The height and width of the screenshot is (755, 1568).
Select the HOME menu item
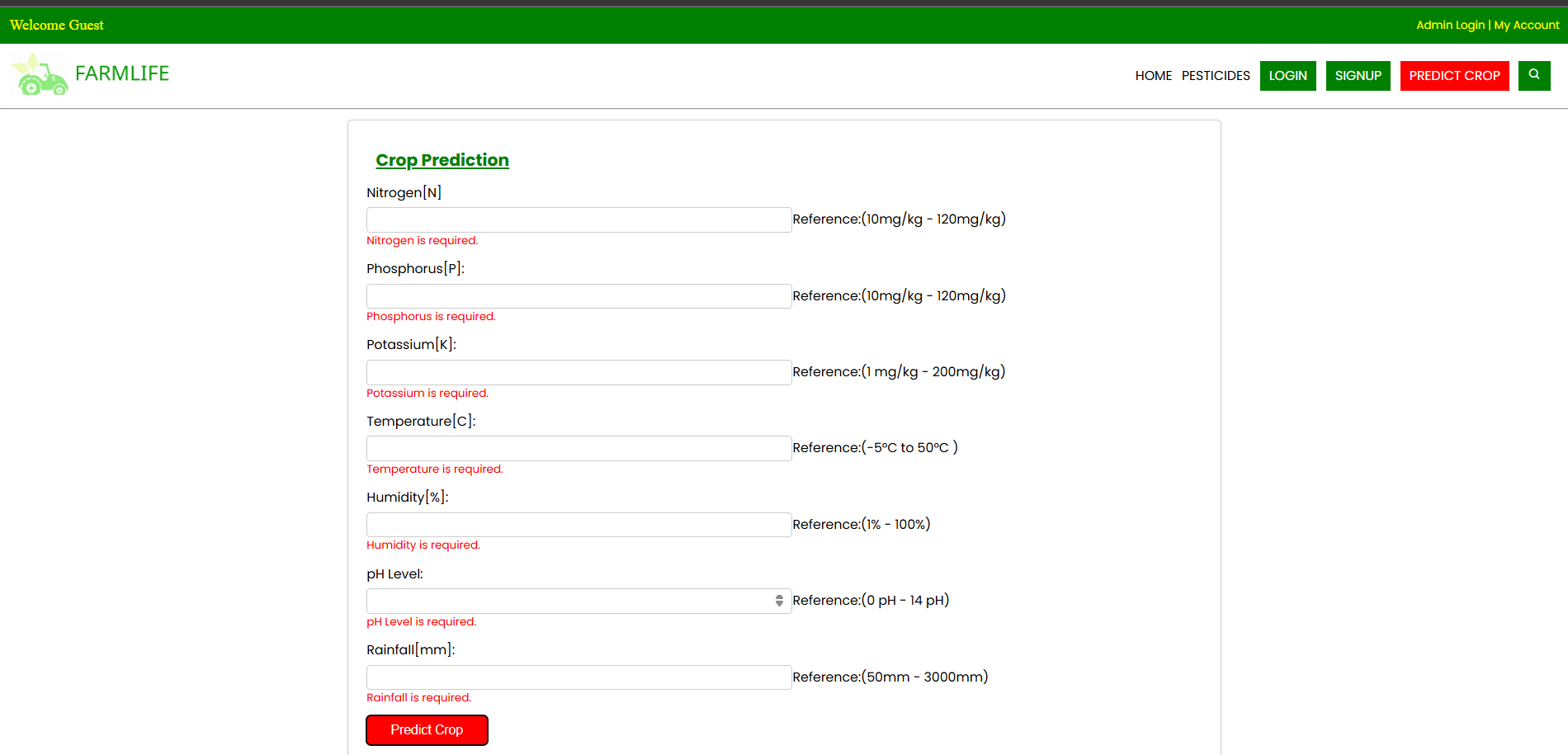[x=1153, y=75]
